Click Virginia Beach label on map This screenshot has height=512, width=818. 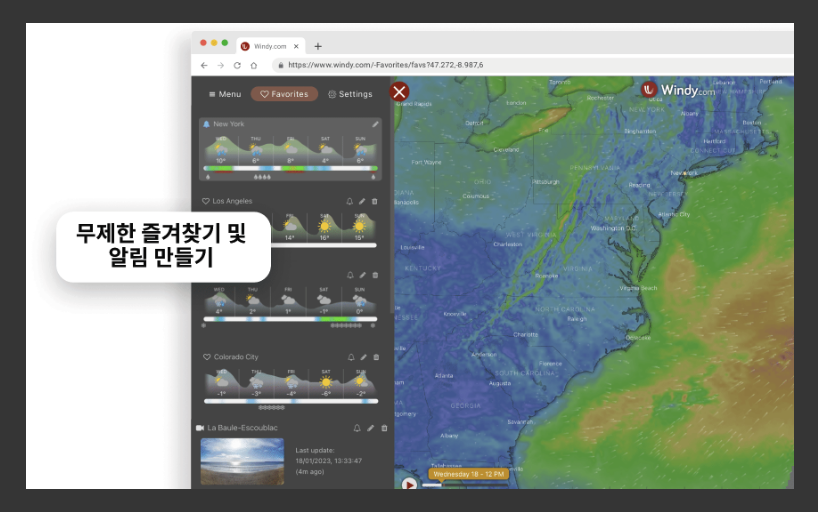click(x=638, y=288)
